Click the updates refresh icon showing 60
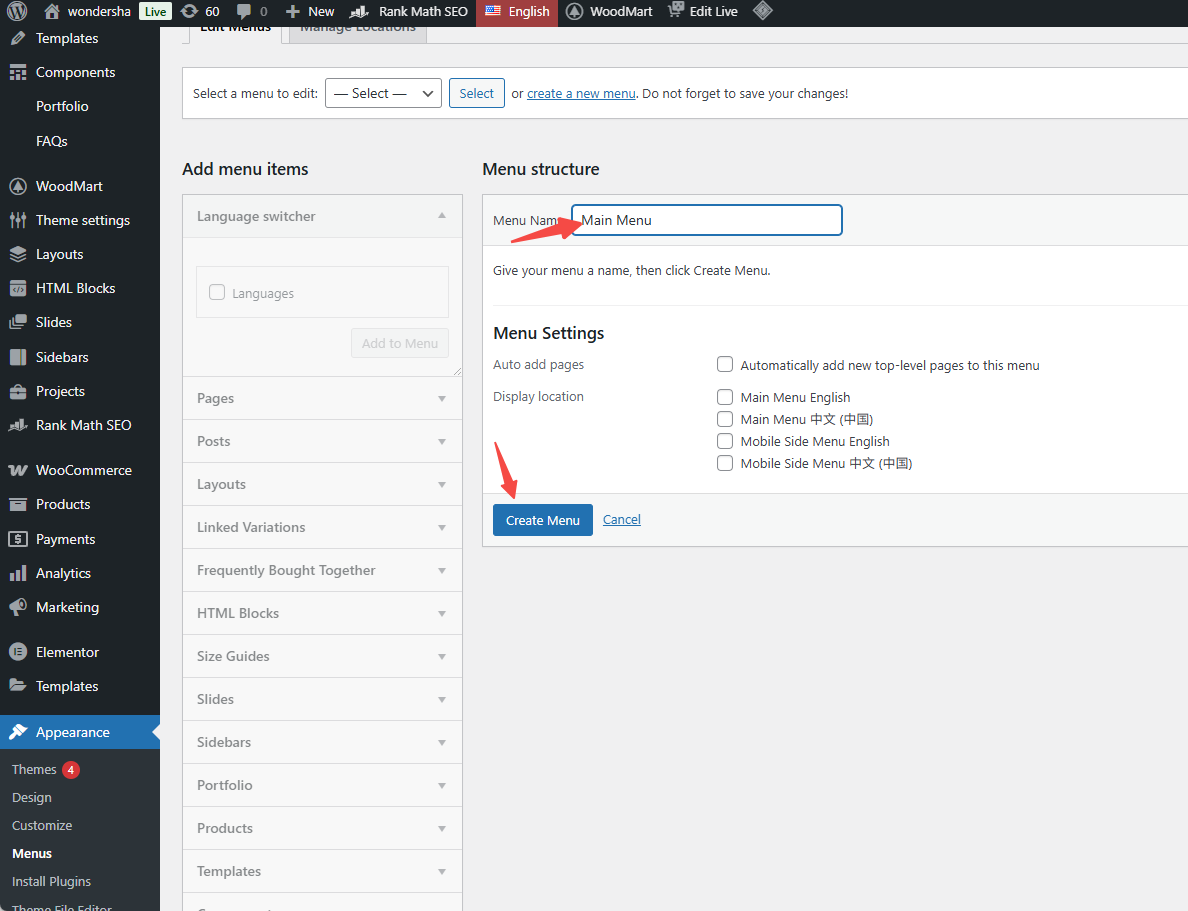The width and height of the screenshot is (1188, 911). (189, 12)
